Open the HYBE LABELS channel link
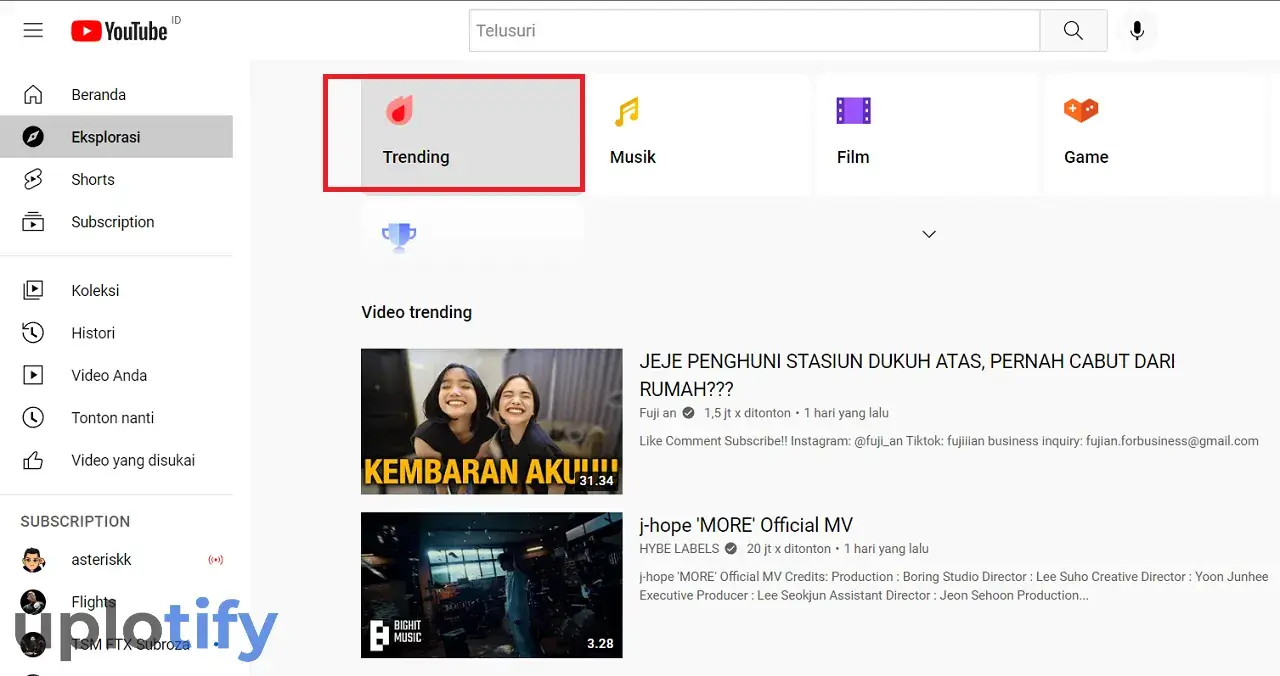1280x676 pixels. coord(679,549)
